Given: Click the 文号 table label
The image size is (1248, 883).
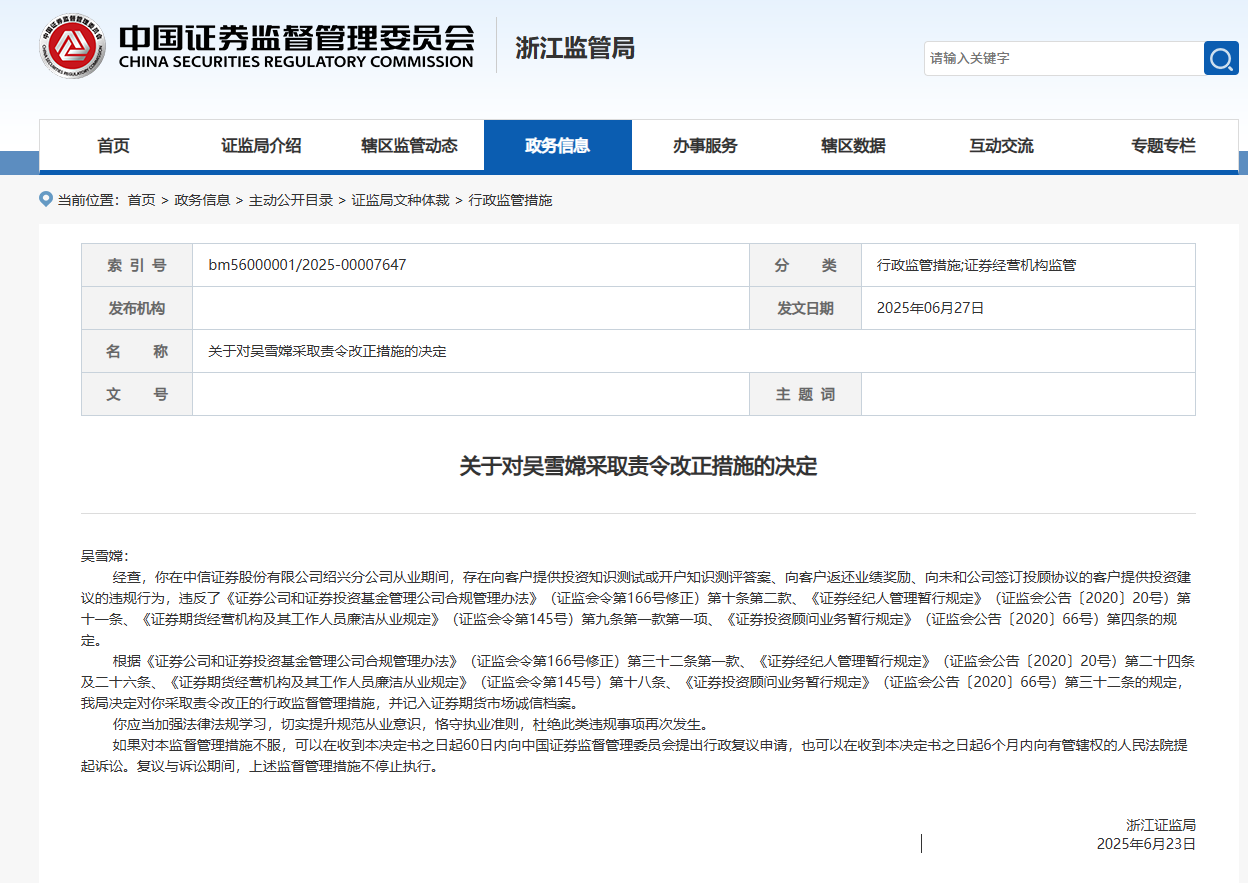Looking at the screenshot, I should pos(137,394).
